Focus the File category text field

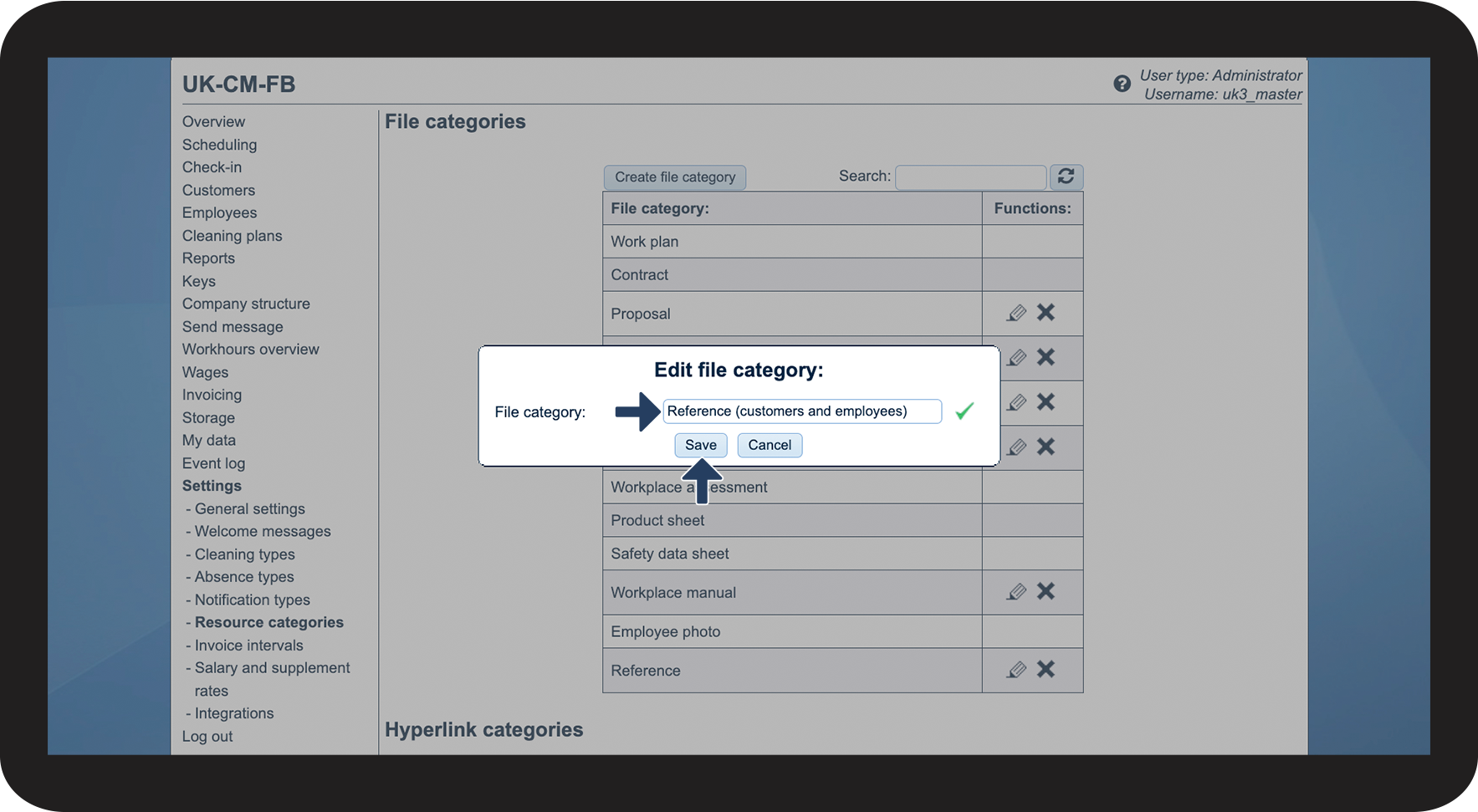tap(801, 411)
